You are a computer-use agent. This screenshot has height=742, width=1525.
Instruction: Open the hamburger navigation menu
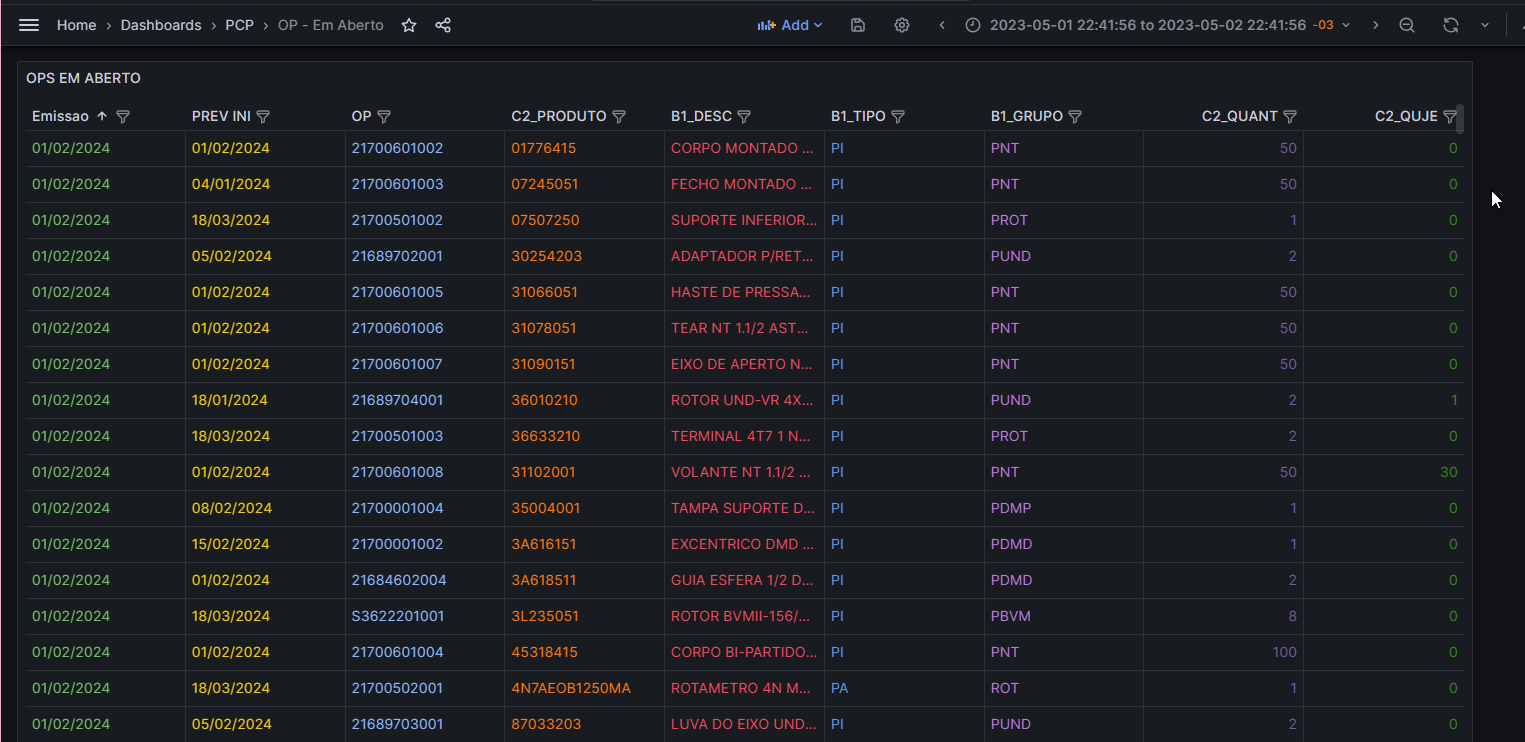[29, 25]
